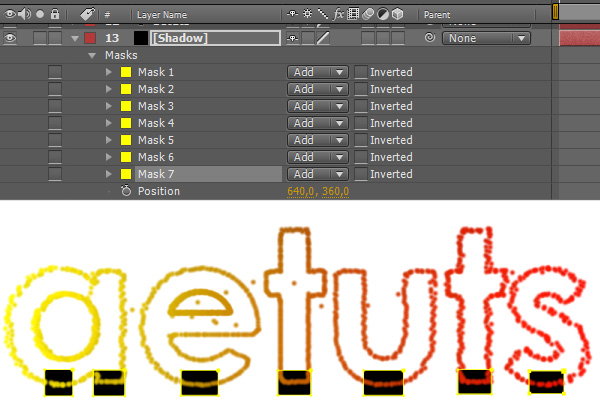Image resolution: width=600 pixels, height=400 pixels.
Task: Open the Add mode dropdown for Mask 6
Action: click(x=318, y=157)
